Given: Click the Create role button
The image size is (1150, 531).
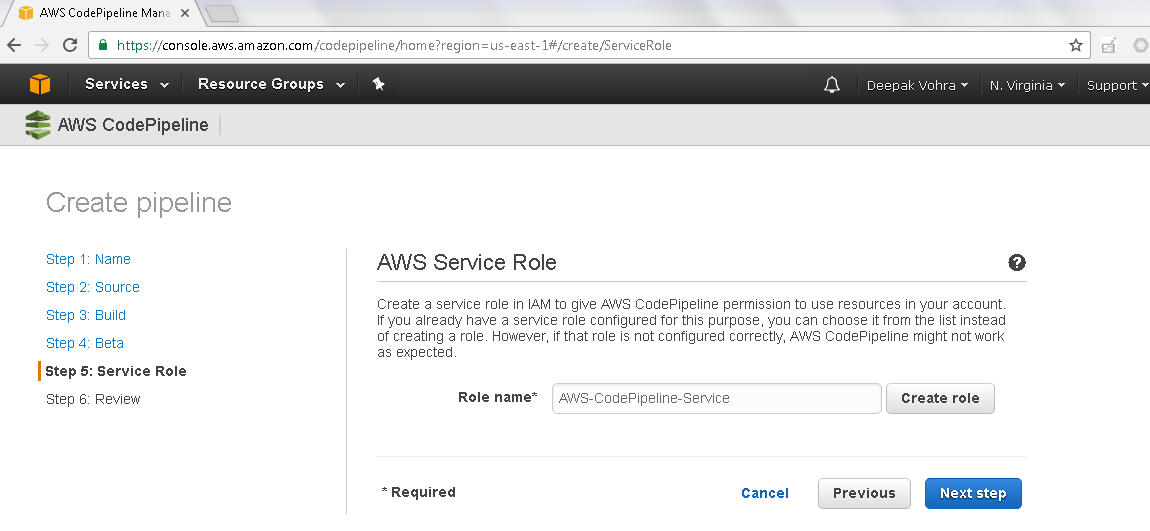Looking at the screenshot, I should click(940, 398).
